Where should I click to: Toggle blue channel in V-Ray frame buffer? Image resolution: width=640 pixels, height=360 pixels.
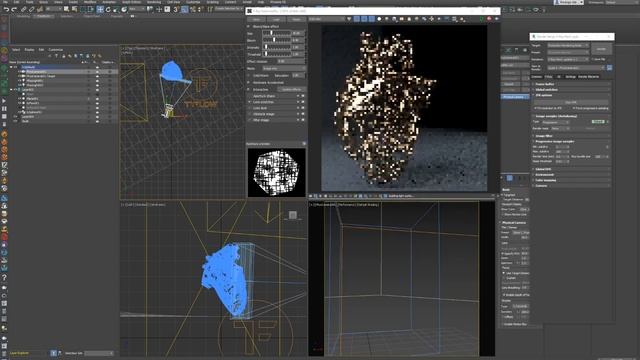pos(371,19)
